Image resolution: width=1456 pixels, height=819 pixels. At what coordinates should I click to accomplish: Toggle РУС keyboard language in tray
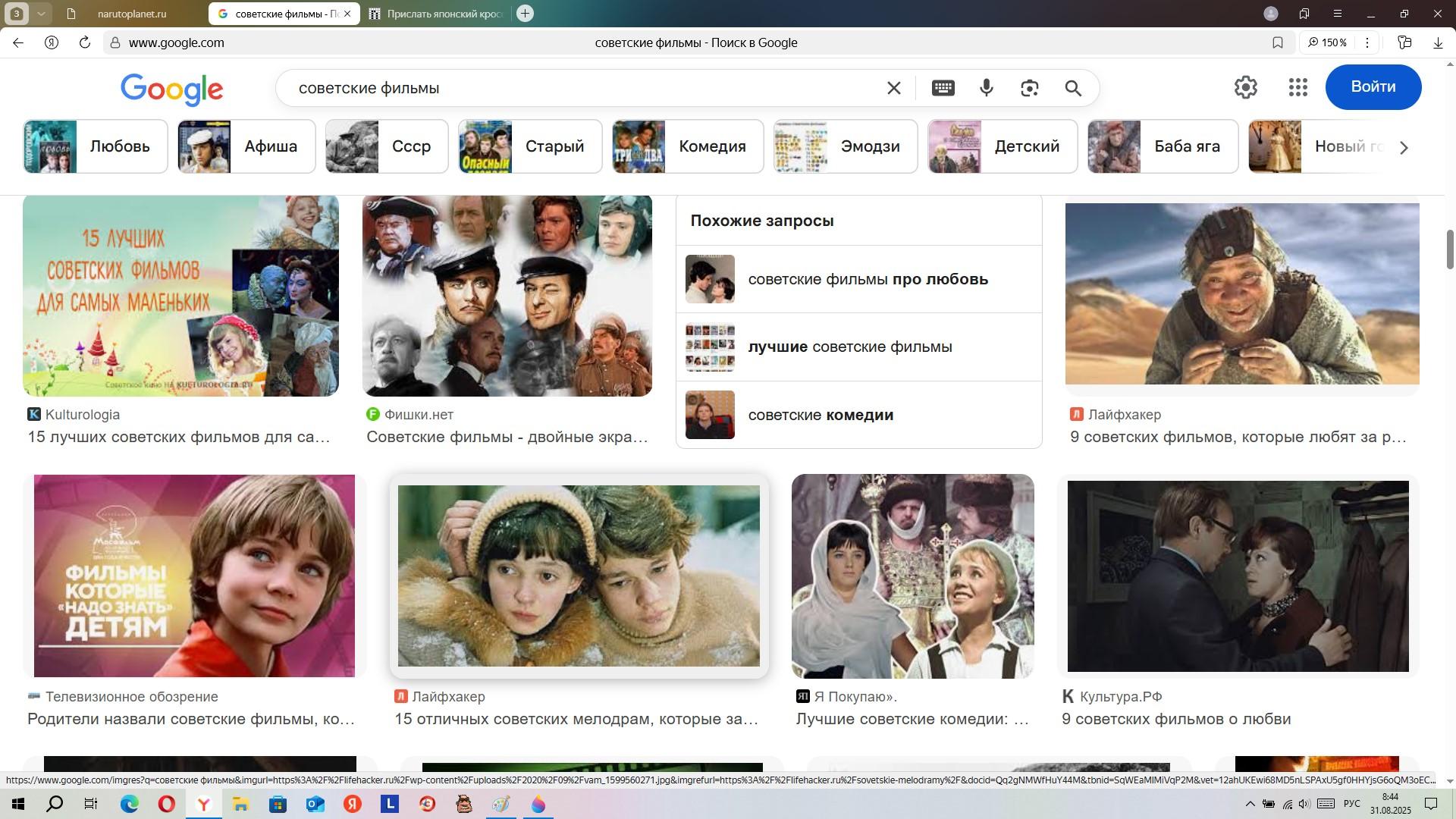point(1351,804)
